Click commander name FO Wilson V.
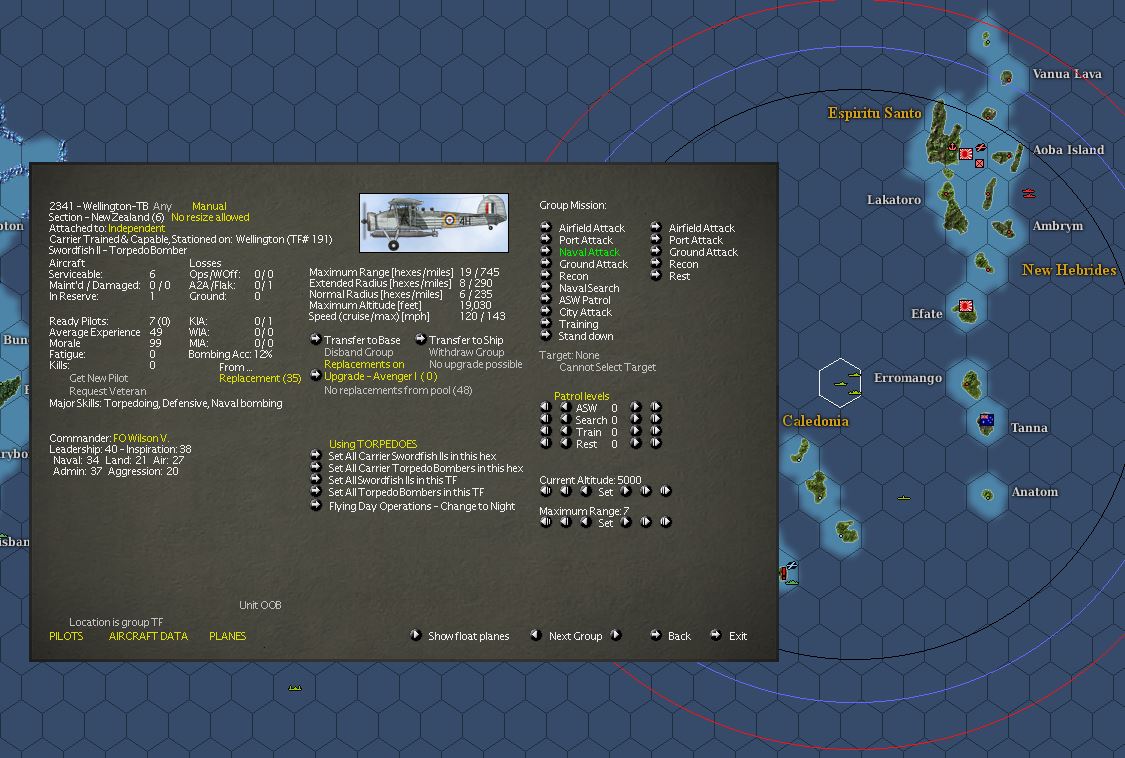The height and width of the screenshot is (758, 1125). point(141,438)
